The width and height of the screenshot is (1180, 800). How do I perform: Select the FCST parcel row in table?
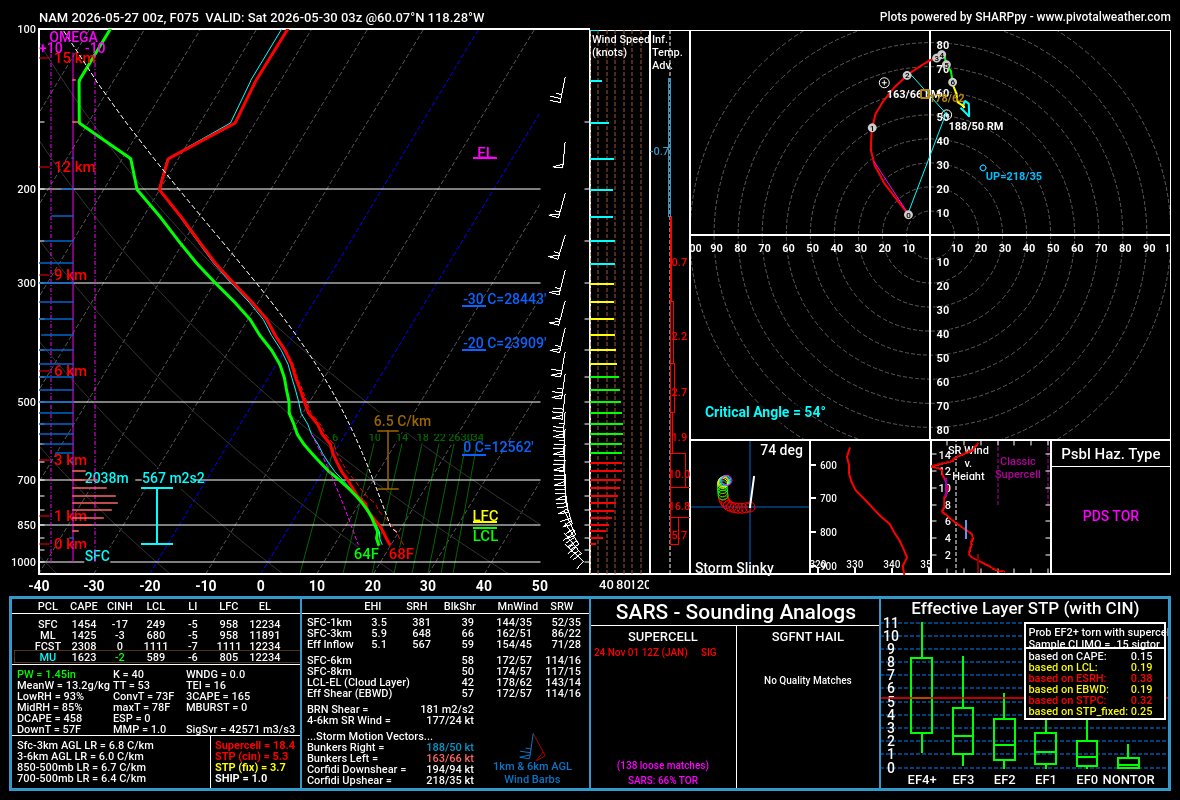tap(157, 646)
